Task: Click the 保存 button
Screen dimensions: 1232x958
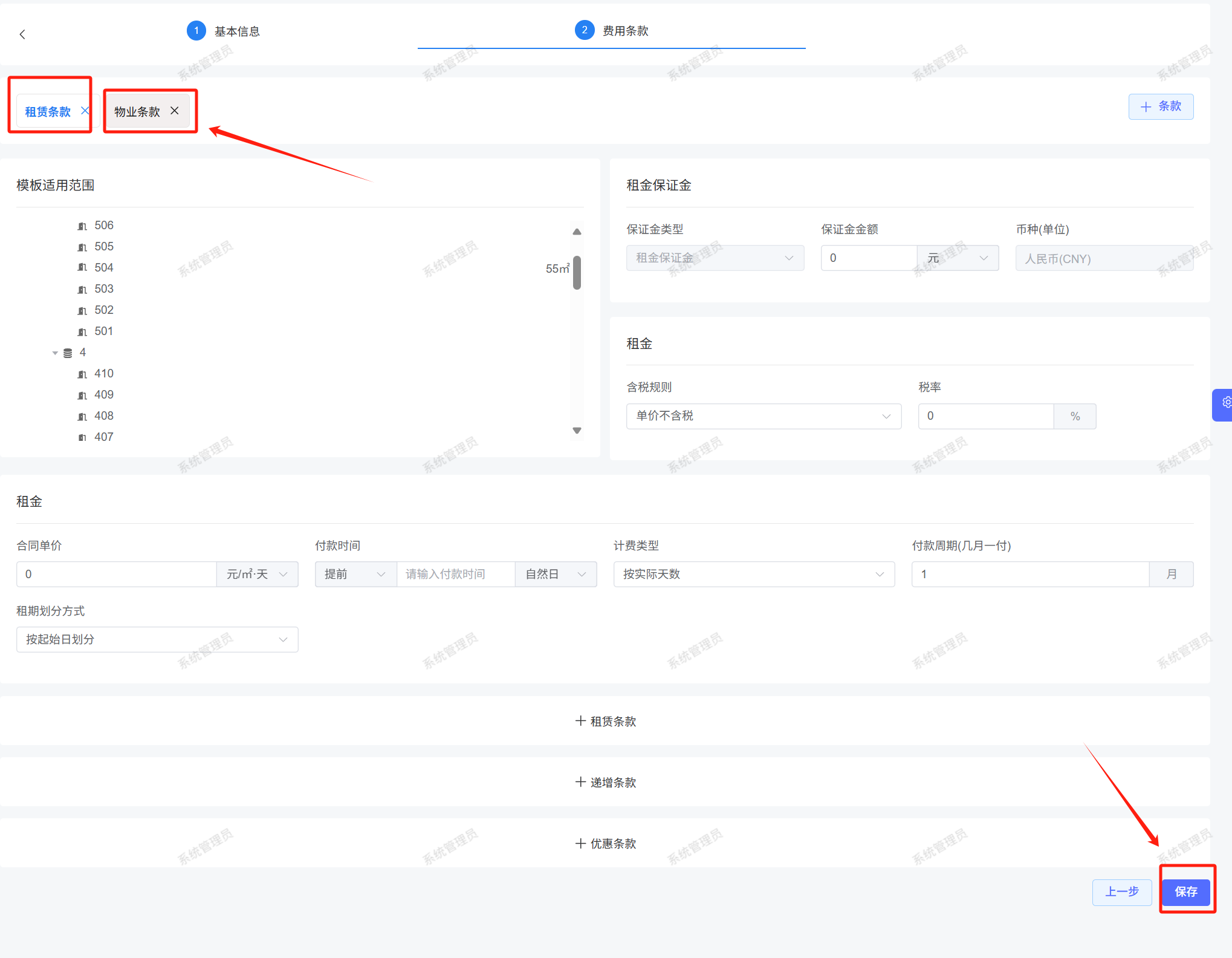Action: pos(1185,891)
